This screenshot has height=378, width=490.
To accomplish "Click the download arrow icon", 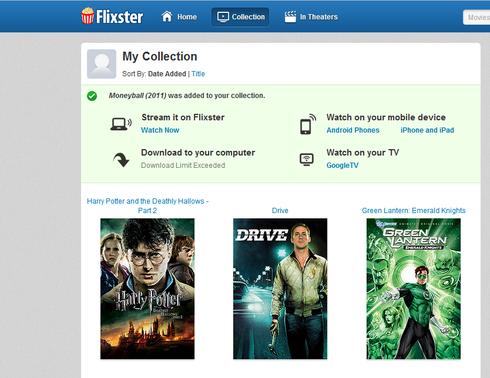I will point(121,160).
